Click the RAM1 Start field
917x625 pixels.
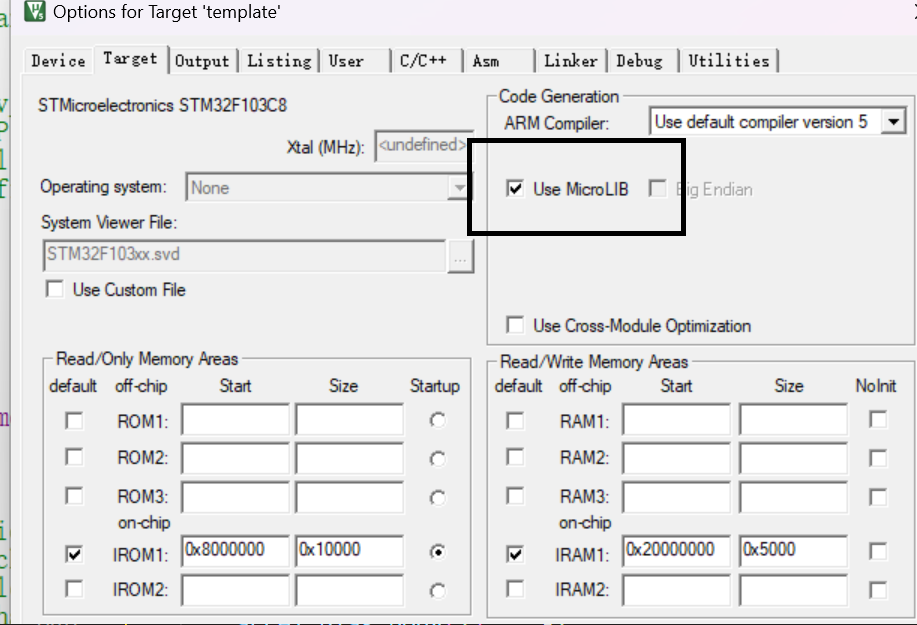(677, 419)
